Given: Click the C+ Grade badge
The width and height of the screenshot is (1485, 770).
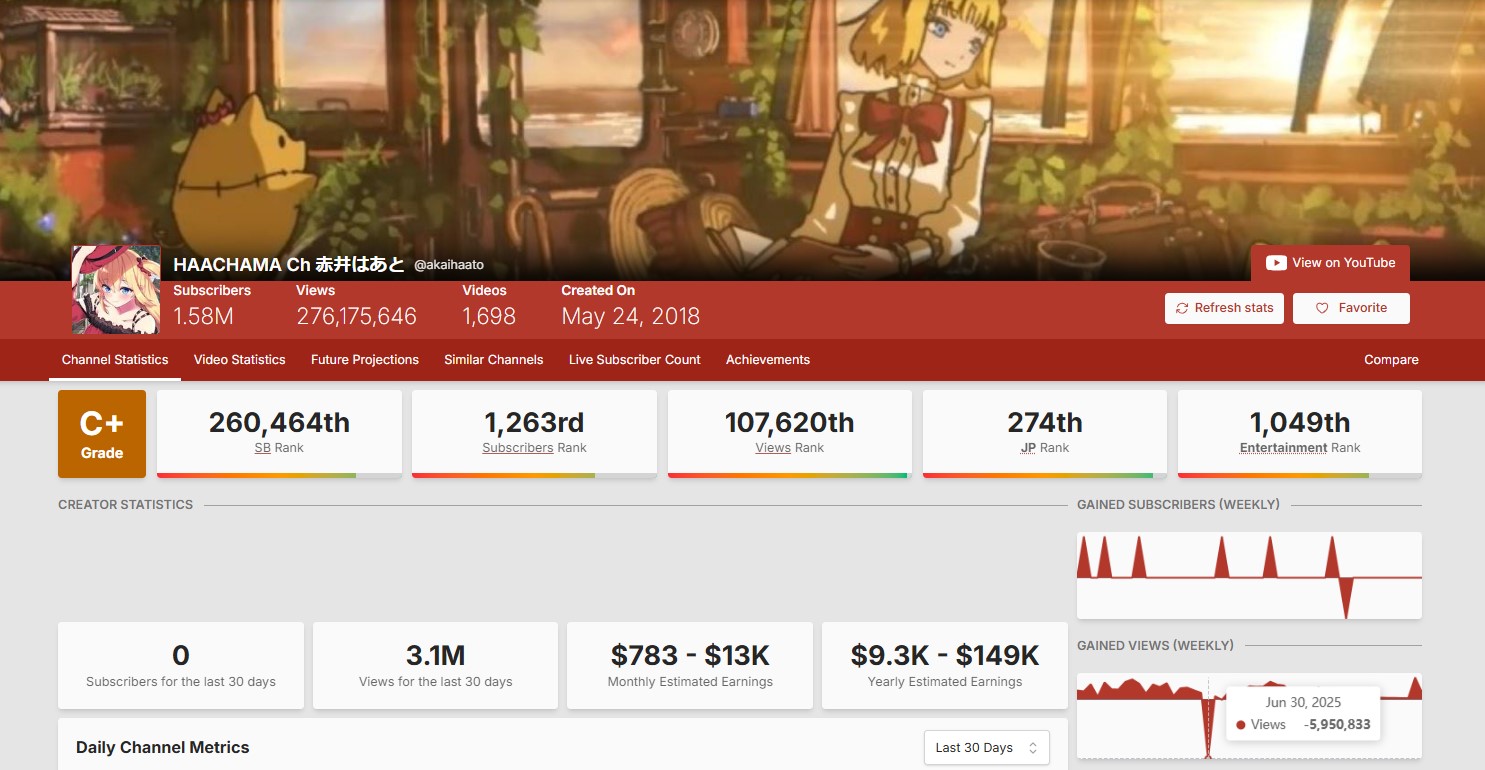Looking at the screenshot, I should coord(102,434).
